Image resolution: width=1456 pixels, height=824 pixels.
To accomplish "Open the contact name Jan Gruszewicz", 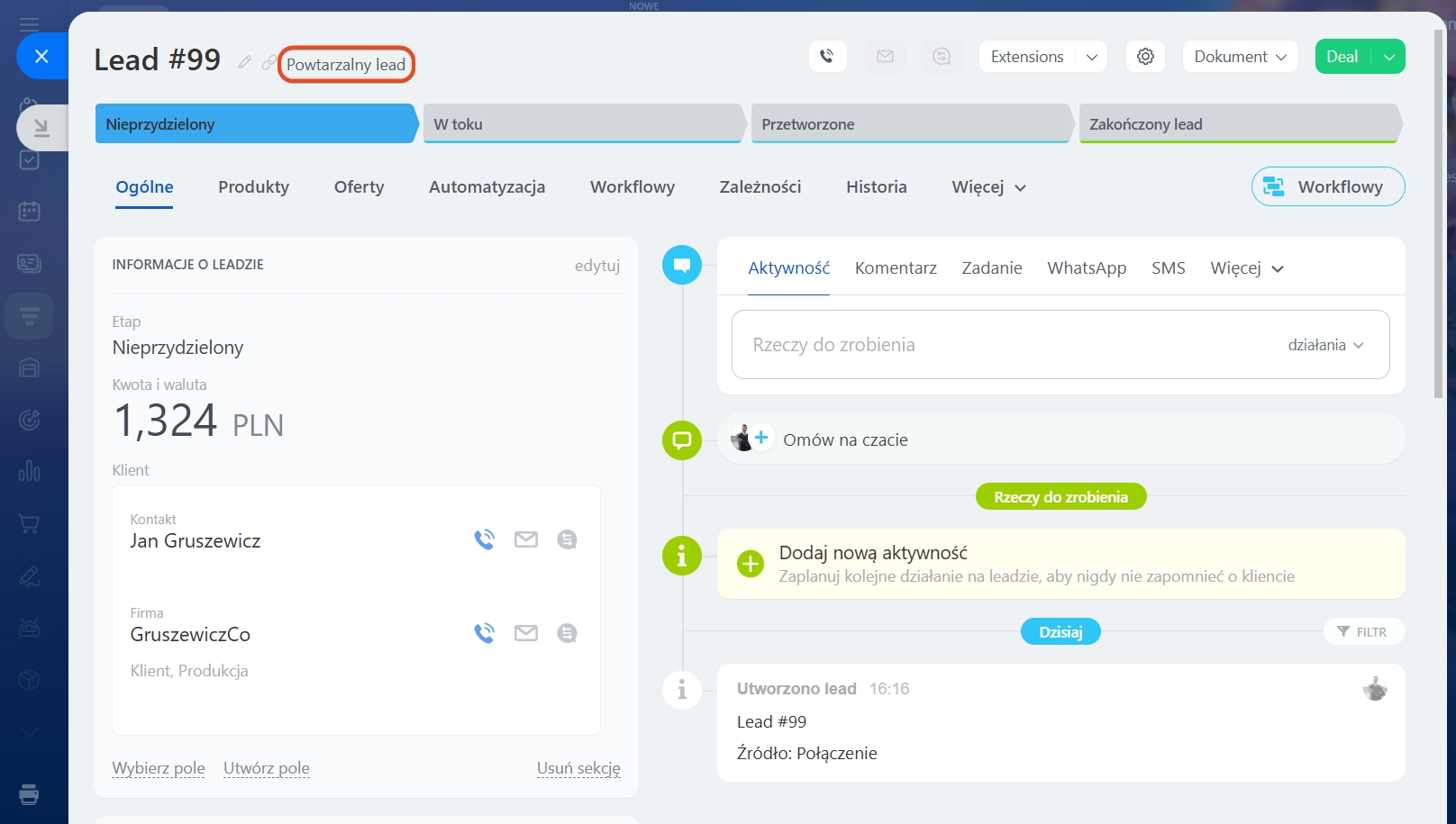I will tap(196, 541).
